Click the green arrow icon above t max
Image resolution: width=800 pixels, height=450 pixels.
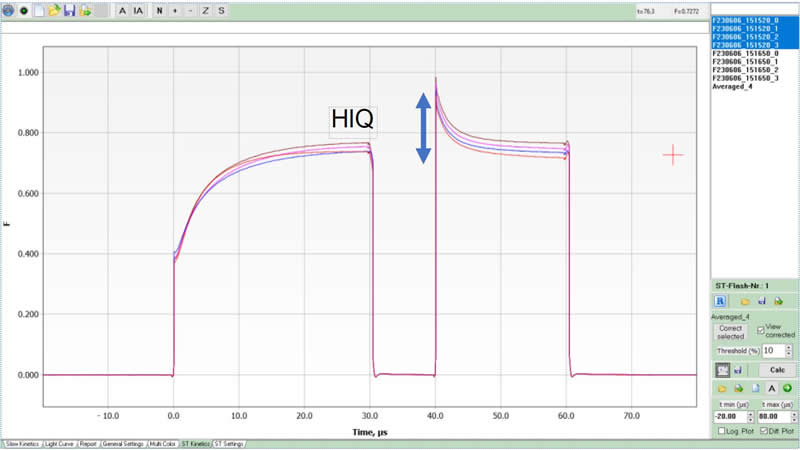pos(788,388)
